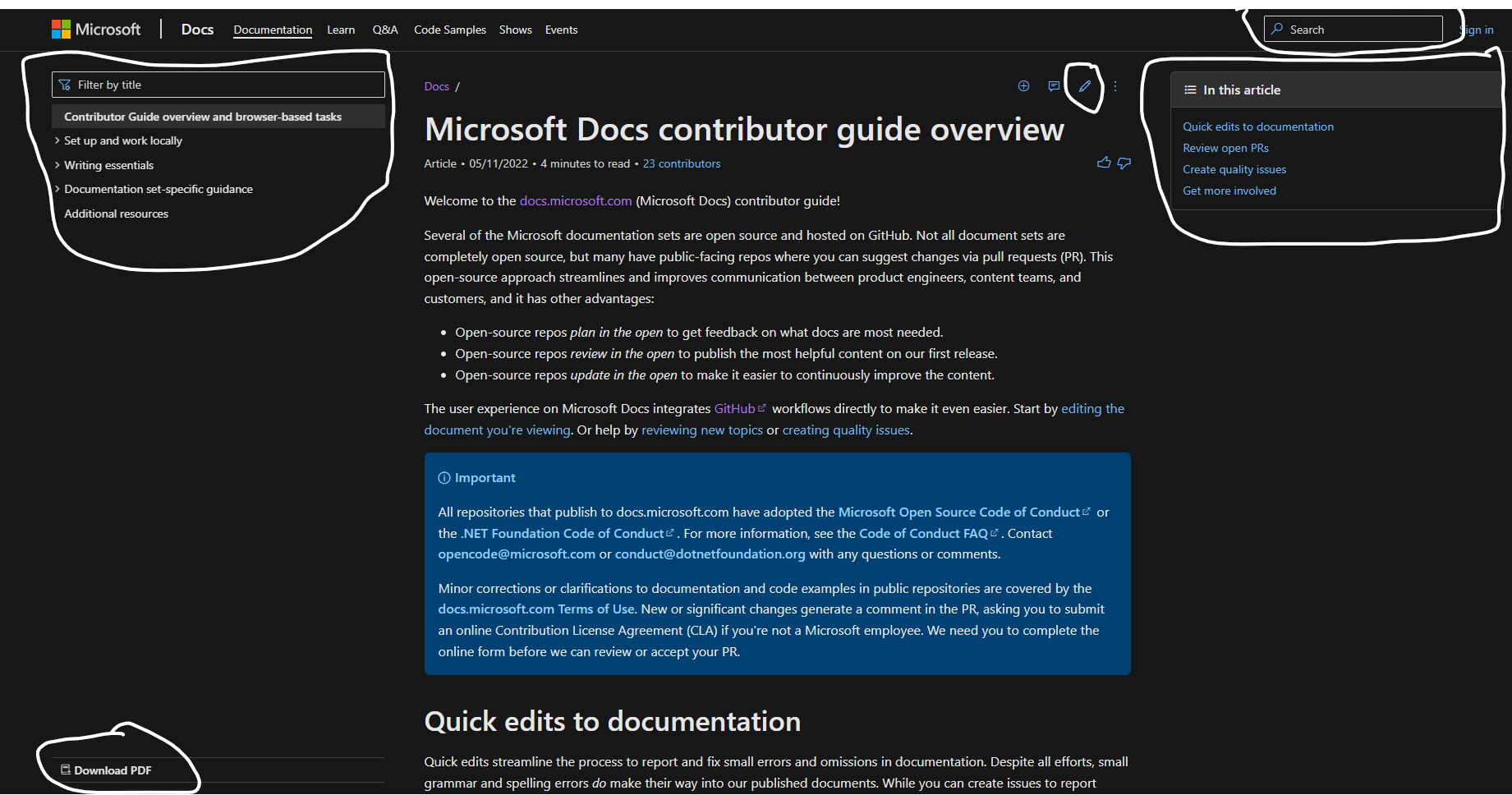Image resolution: width=1512 pixels, height=795 pixels.
Task: Open Additional resources entry
Action: point(117,214)
